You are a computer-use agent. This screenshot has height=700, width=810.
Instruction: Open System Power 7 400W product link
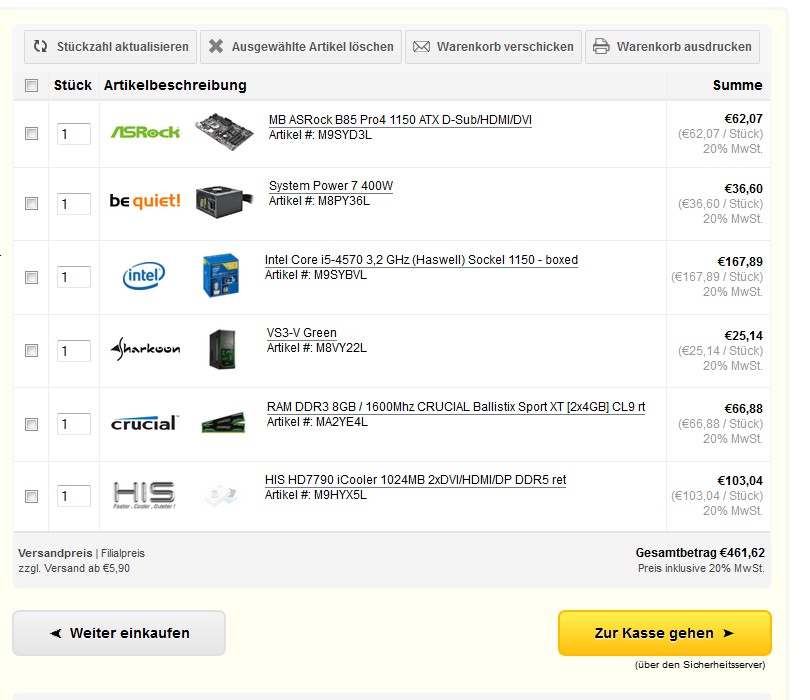point(331,186)
